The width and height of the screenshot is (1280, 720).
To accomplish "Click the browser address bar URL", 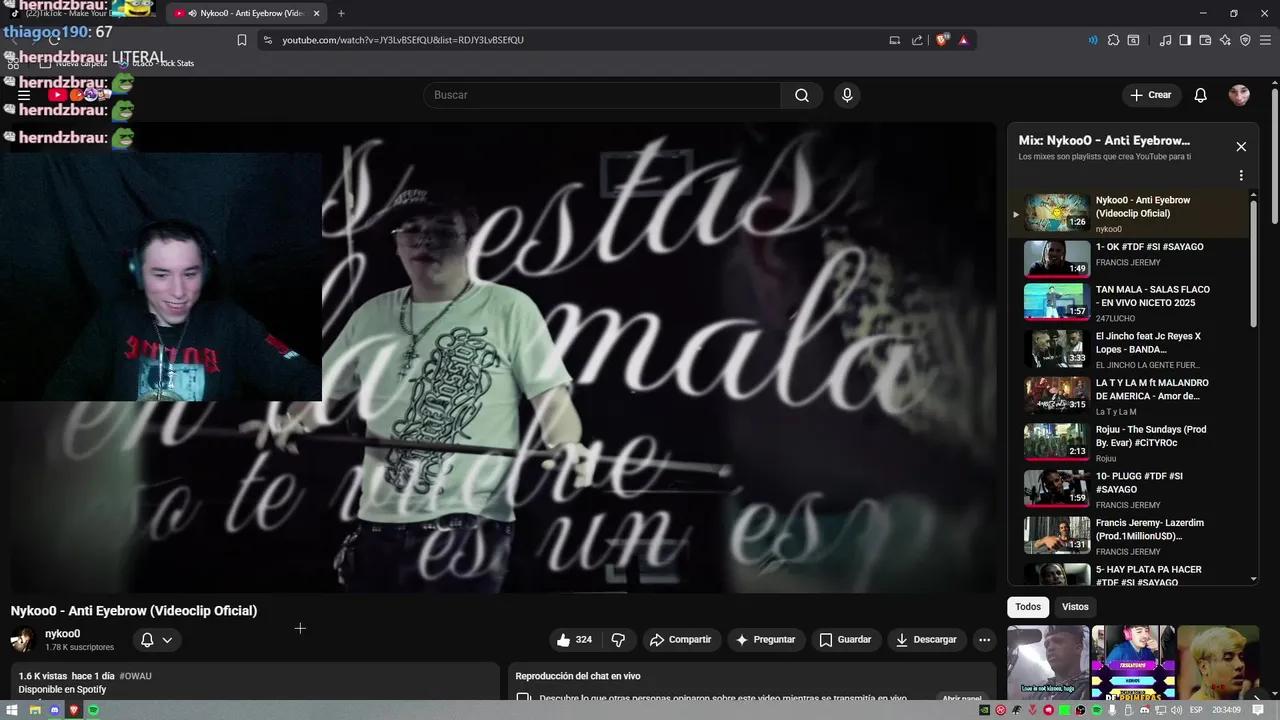I will [x=403, y=40].
